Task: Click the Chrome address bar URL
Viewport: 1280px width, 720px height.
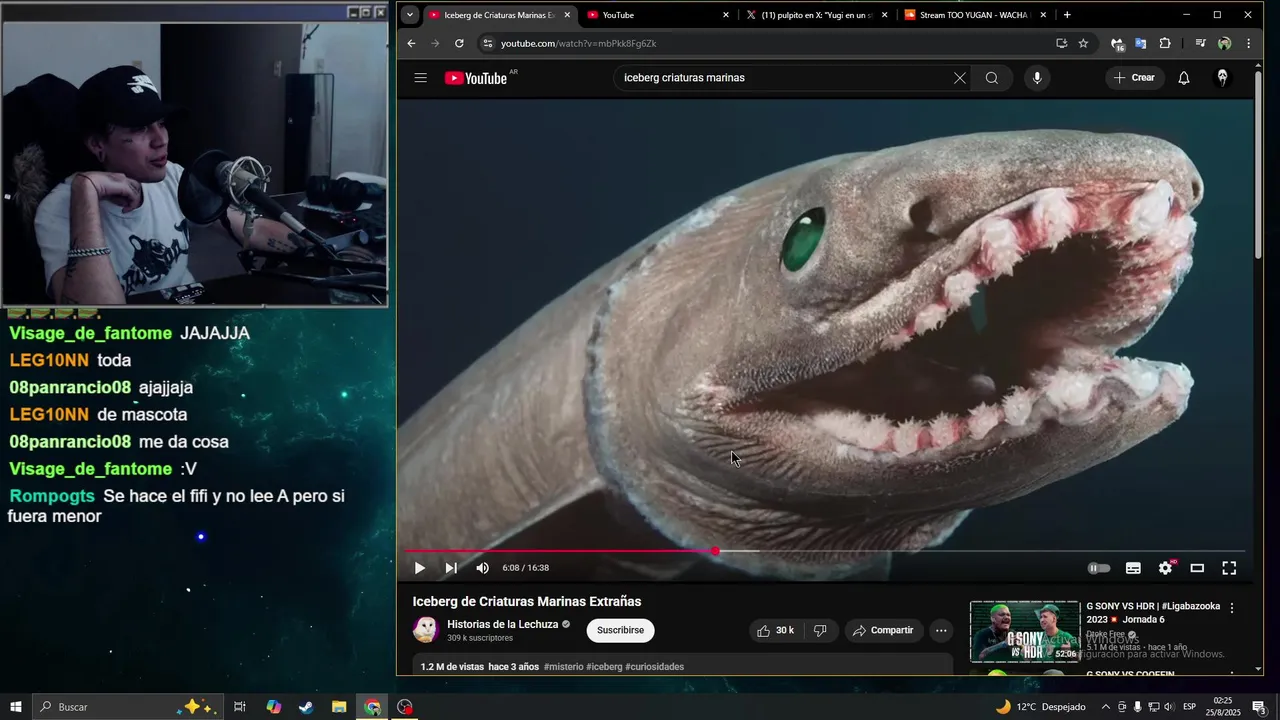Action: click(x=578, y=43)
